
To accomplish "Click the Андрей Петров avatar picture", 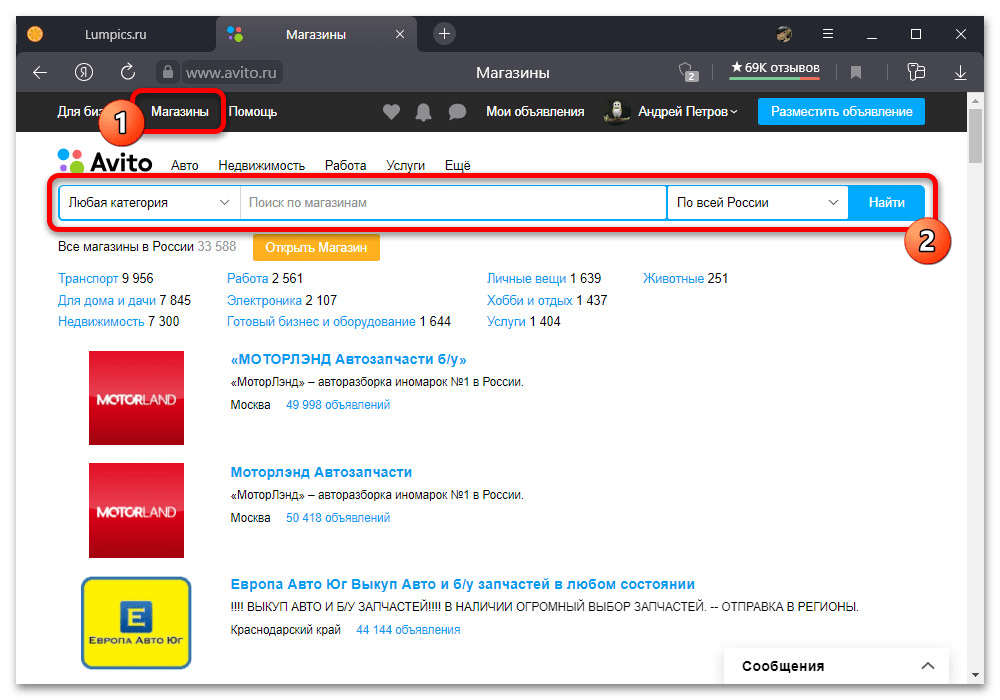I will coord(617,112).
